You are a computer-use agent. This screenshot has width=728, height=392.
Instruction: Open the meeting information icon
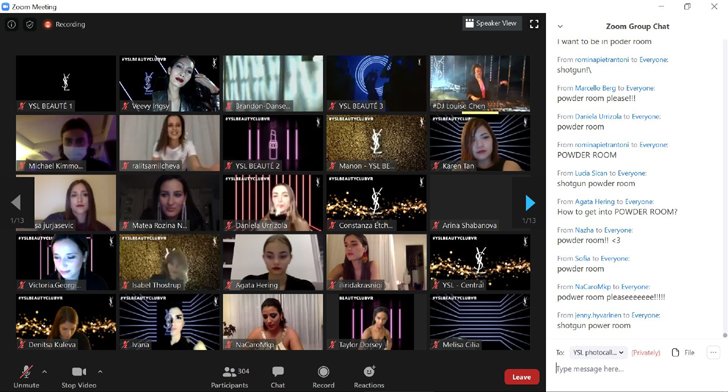[12, 24]
